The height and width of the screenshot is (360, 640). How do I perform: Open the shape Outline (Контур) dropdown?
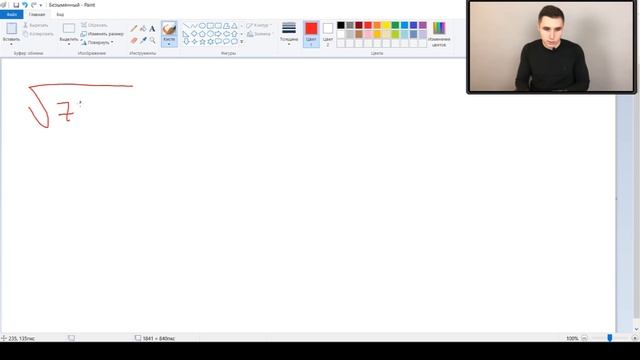[x=259, y=25]
